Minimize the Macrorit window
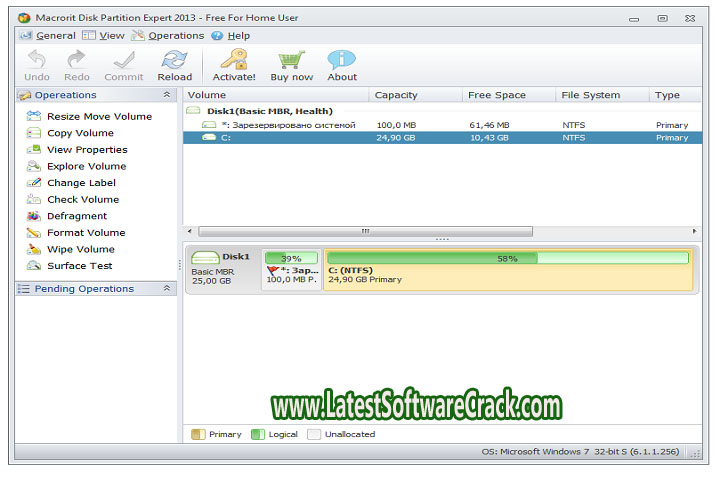 coord(634,19)
